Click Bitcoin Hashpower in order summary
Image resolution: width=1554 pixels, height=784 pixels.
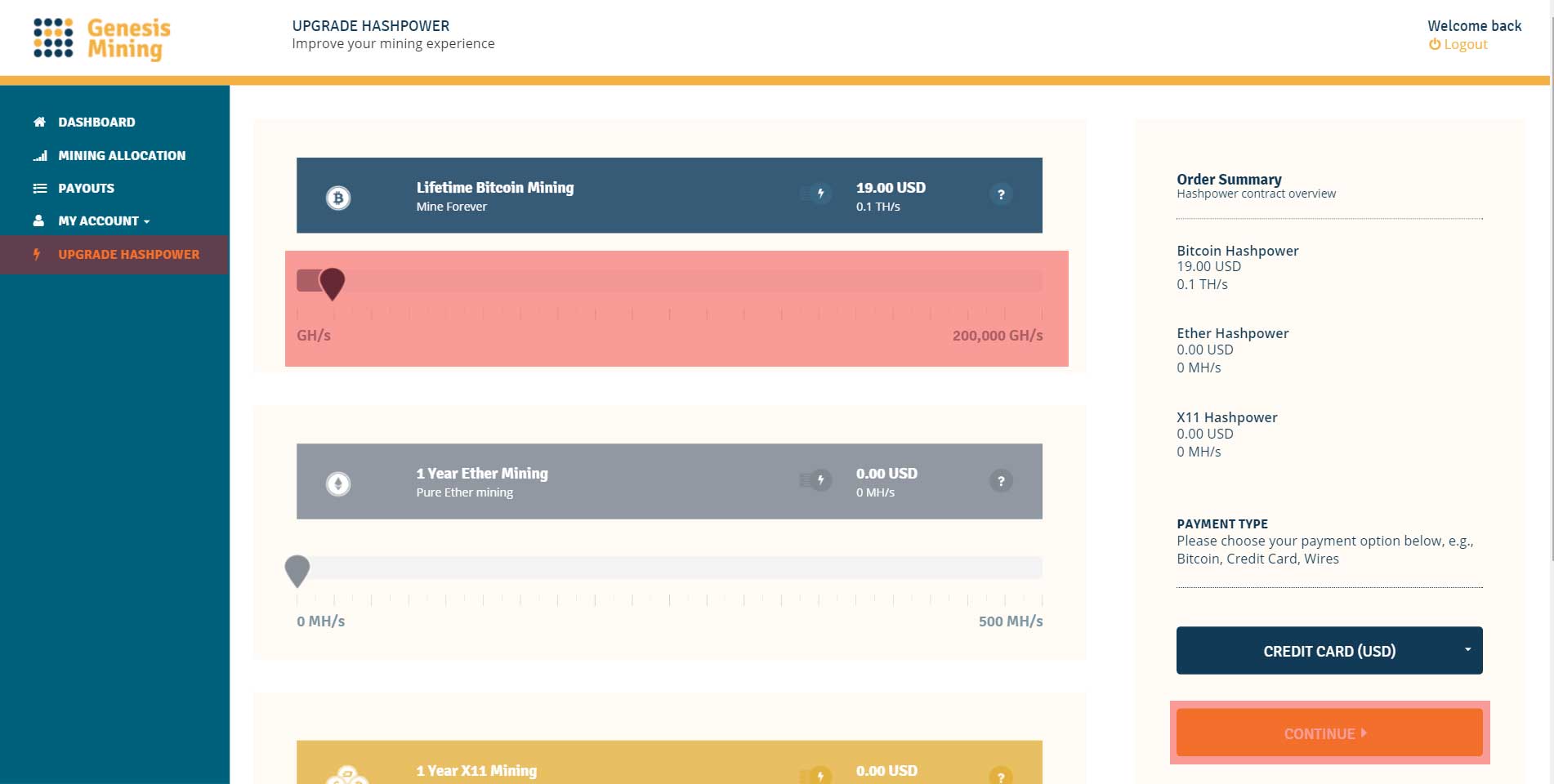click(1237, 251)
